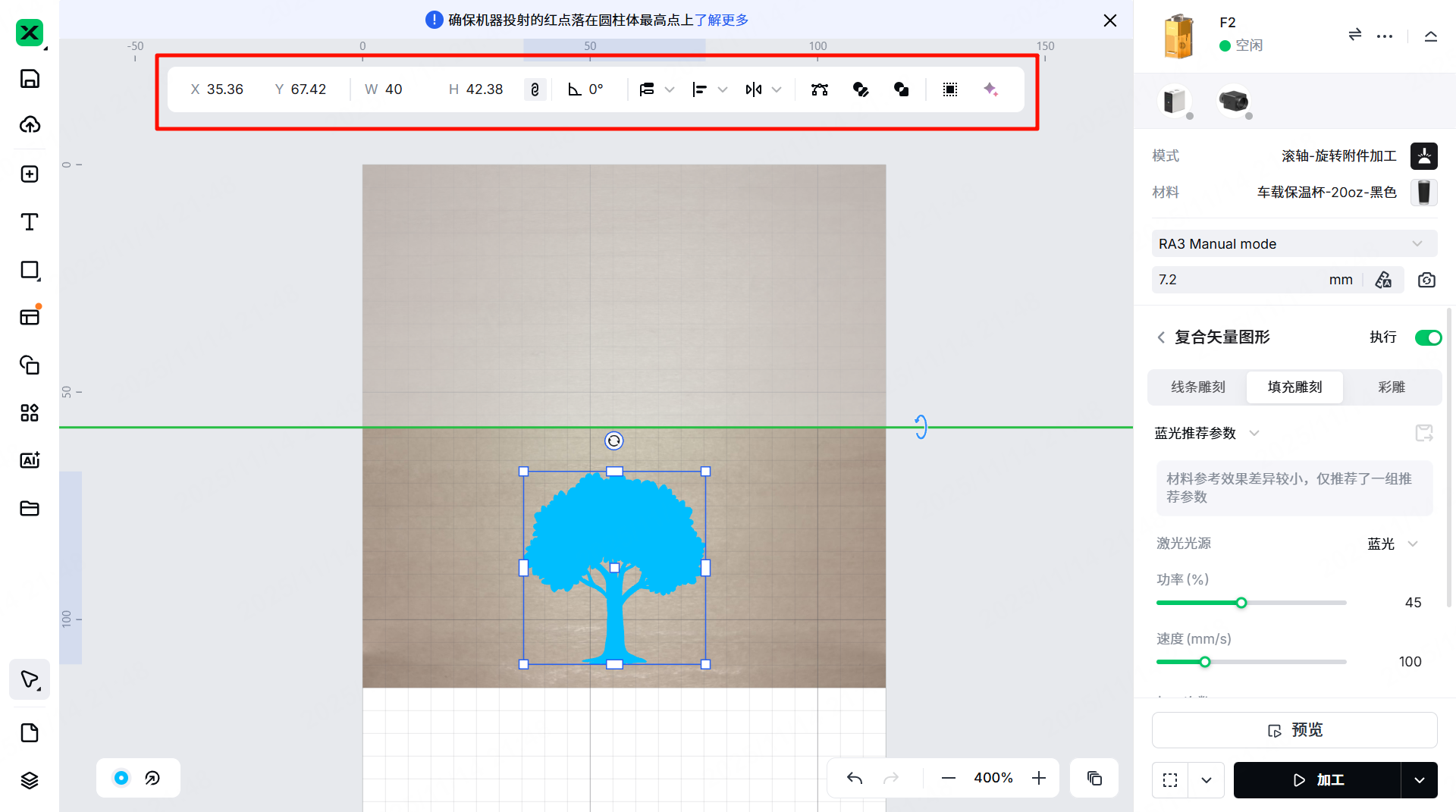The image size is (1456, 812).
Task: Expand the RA3 Manual mode dropdown
Action: pos(1294,244)
